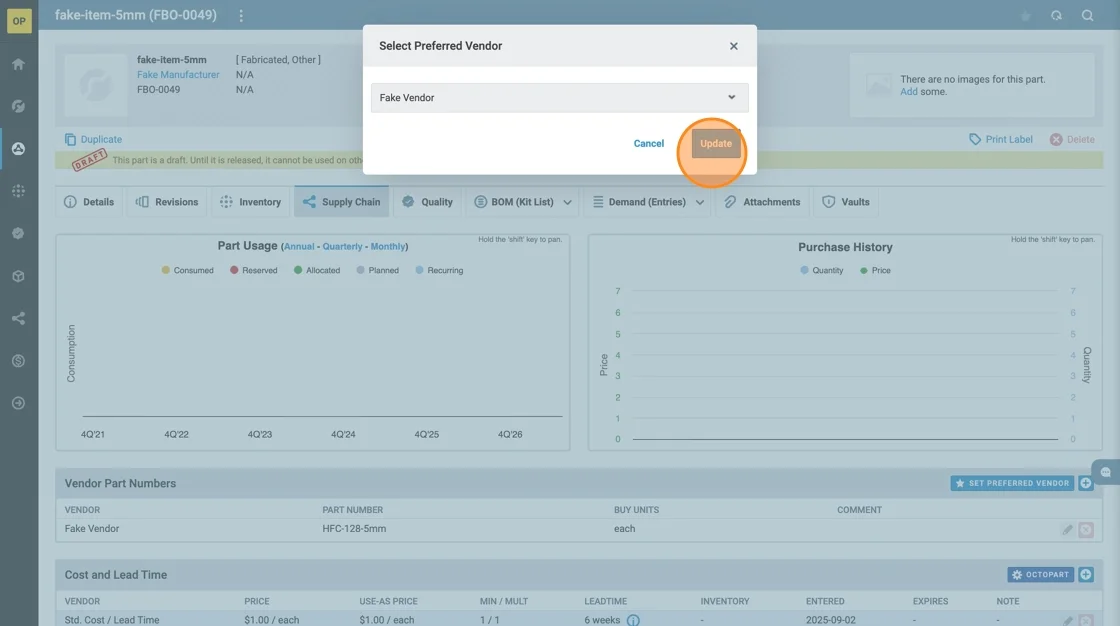Open the chat support bubble
Viewport: 1120px width, 626px height.
pos(1106,472)
